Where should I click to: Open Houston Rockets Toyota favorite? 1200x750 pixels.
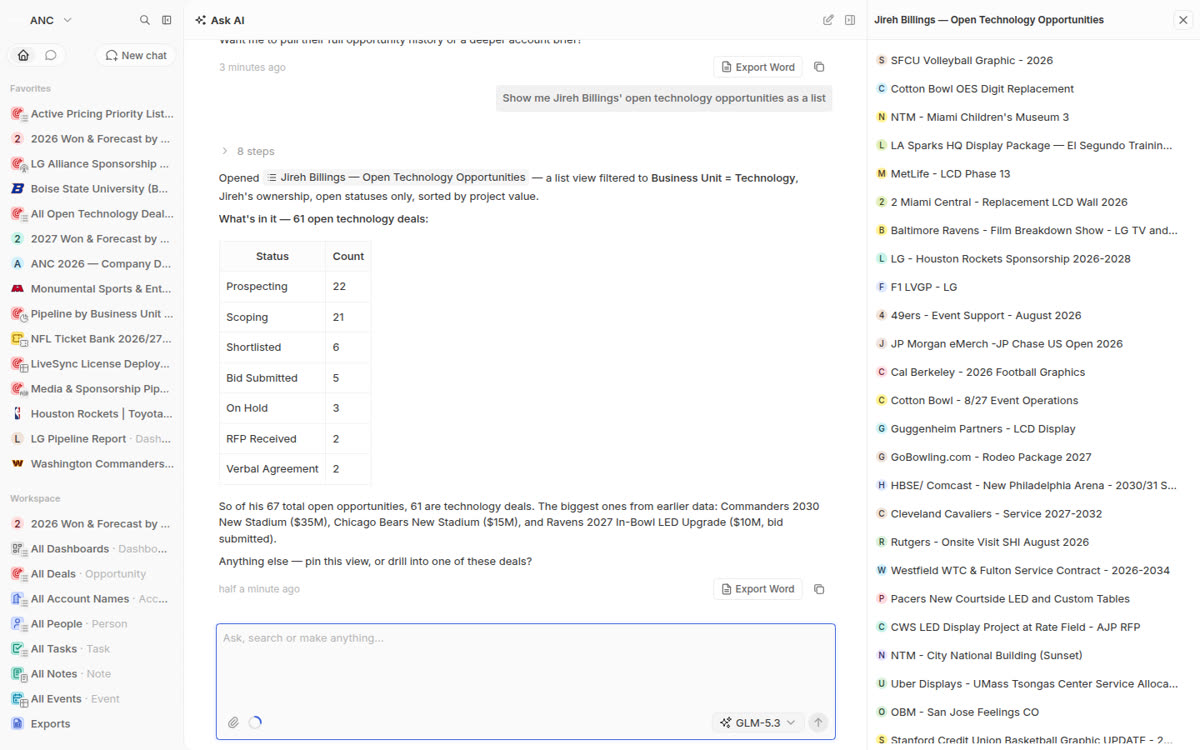(x=92, y=414)
